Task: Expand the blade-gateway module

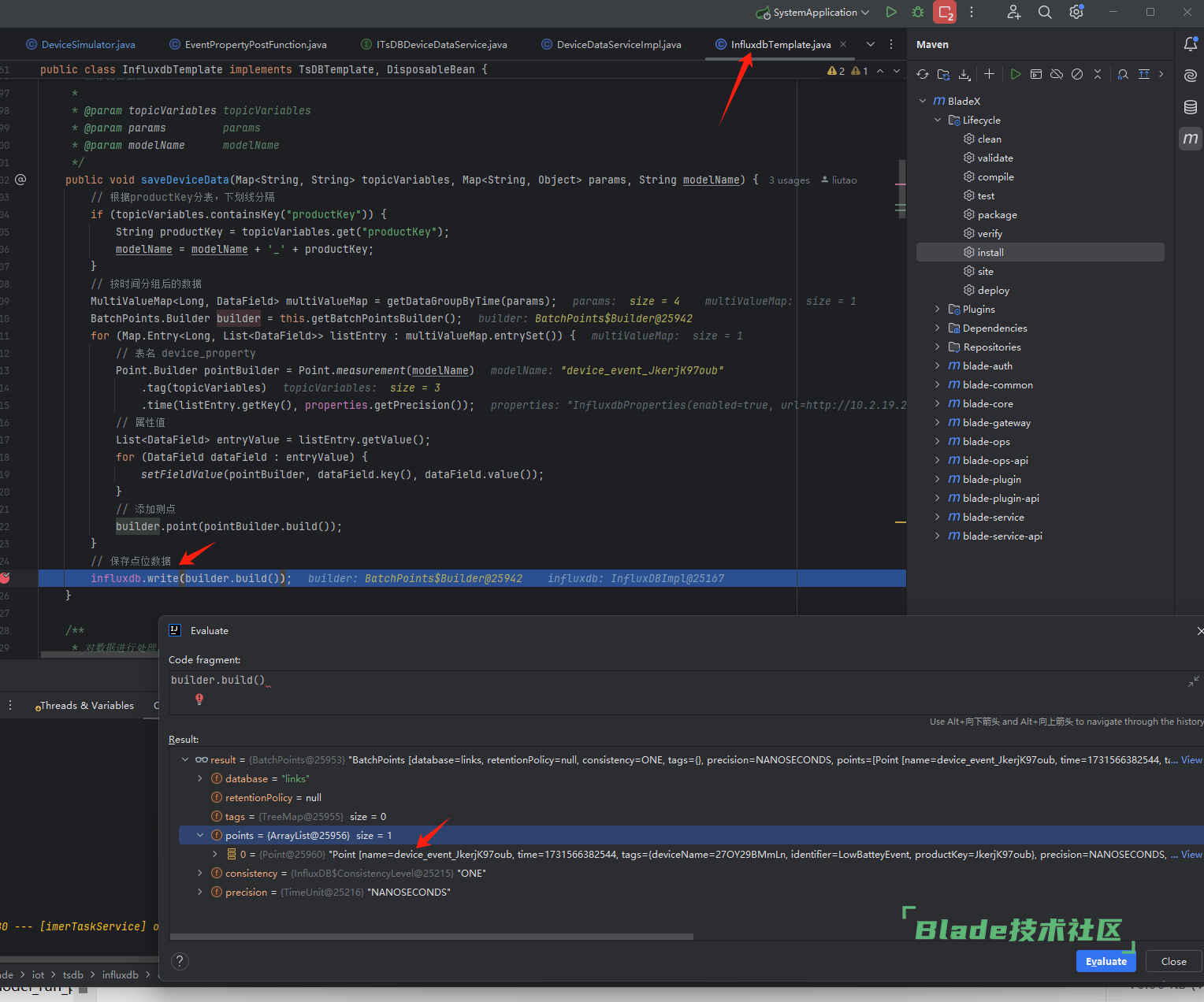Action: point(938,422)
